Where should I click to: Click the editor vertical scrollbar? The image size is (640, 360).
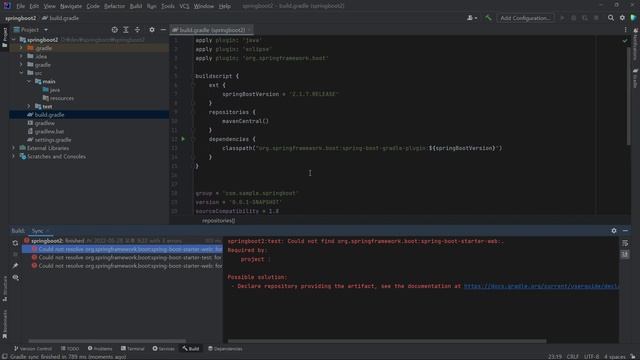(629, 96)
